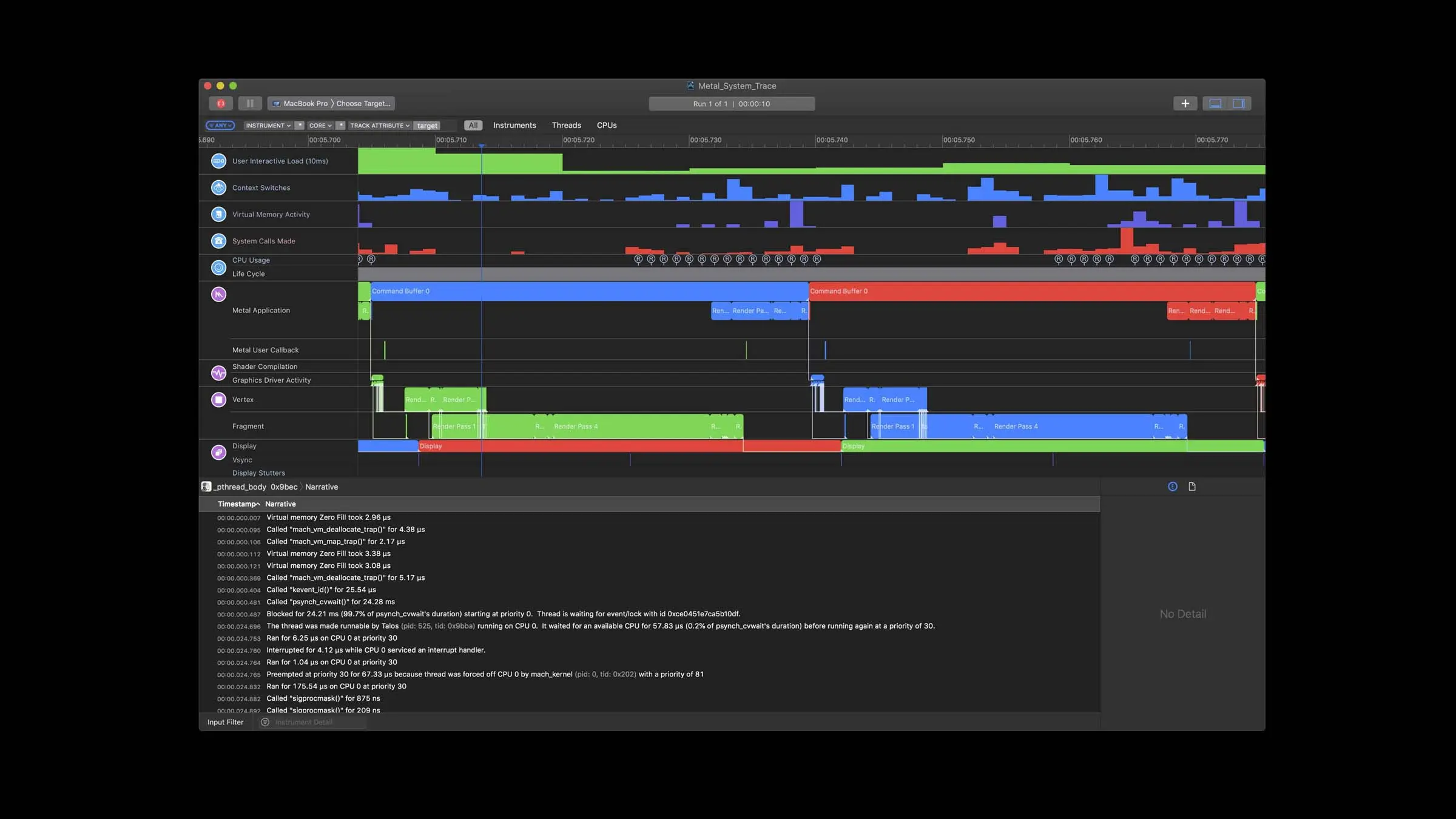1456x819 pixels.
Task: Select row 'Ran for 175.54 µs on CPU 0'
Action: pyautogui.click(x=650, y=687)
